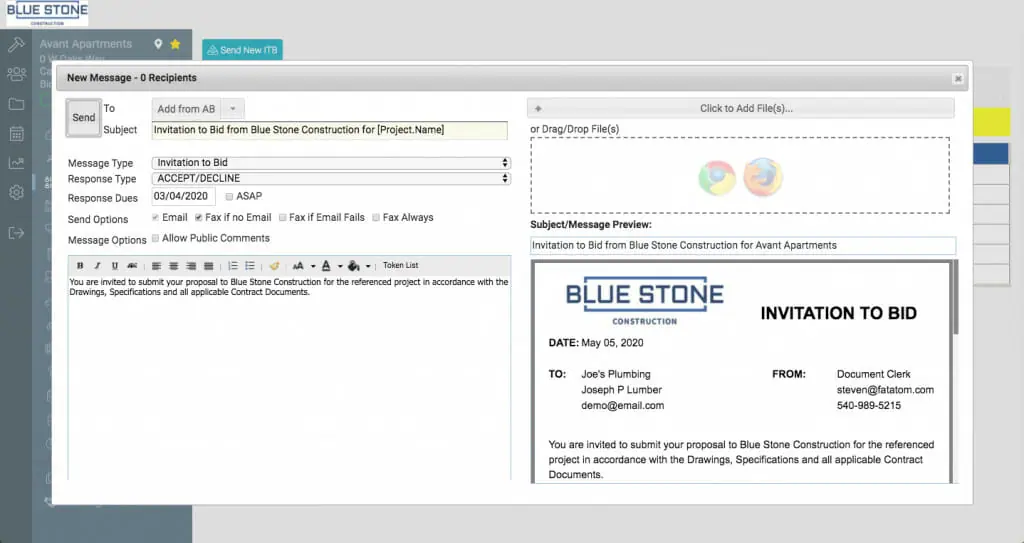
Task: Insert bulleted list in editor
Action: click(250, 266)
